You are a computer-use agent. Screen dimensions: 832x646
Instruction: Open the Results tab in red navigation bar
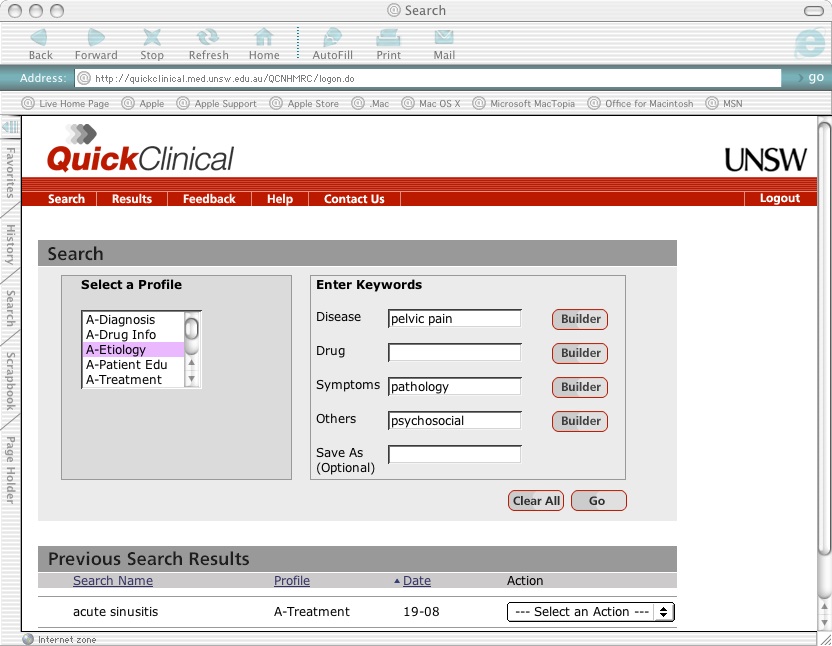pos(132,199)
